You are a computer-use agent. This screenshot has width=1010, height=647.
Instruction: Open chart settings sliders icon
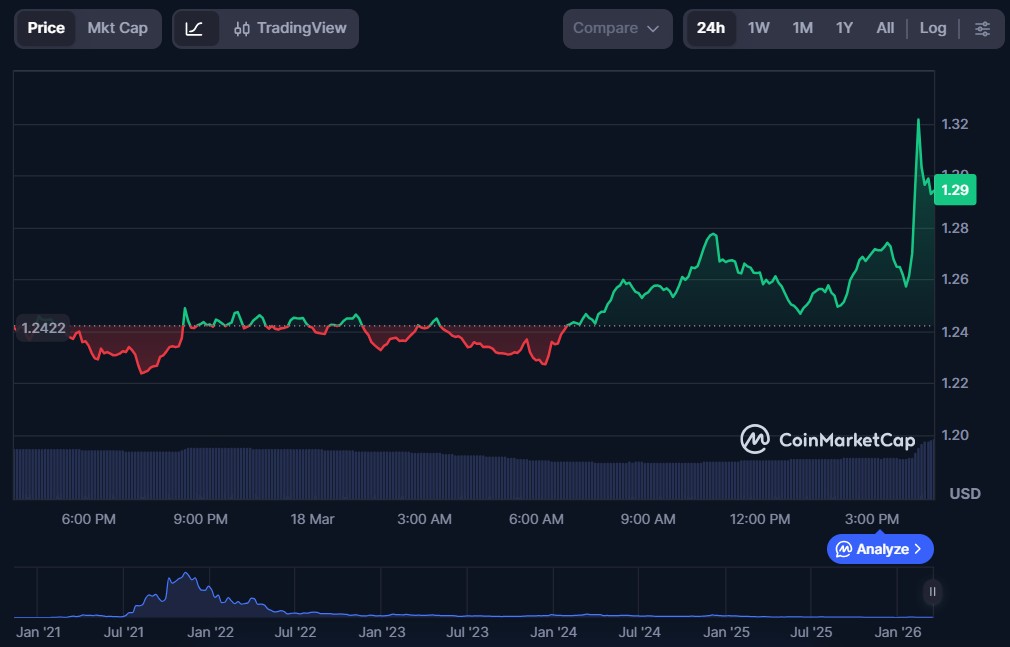point(982,29)
